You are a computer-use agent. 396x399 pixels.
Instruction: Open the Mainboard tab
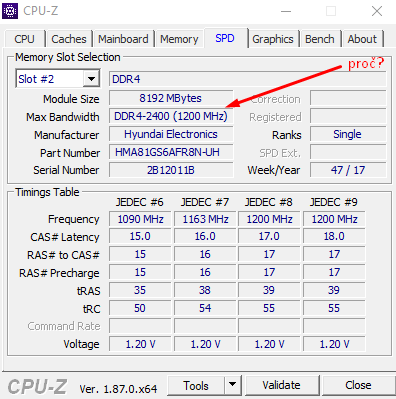click(x=123, y=39)
